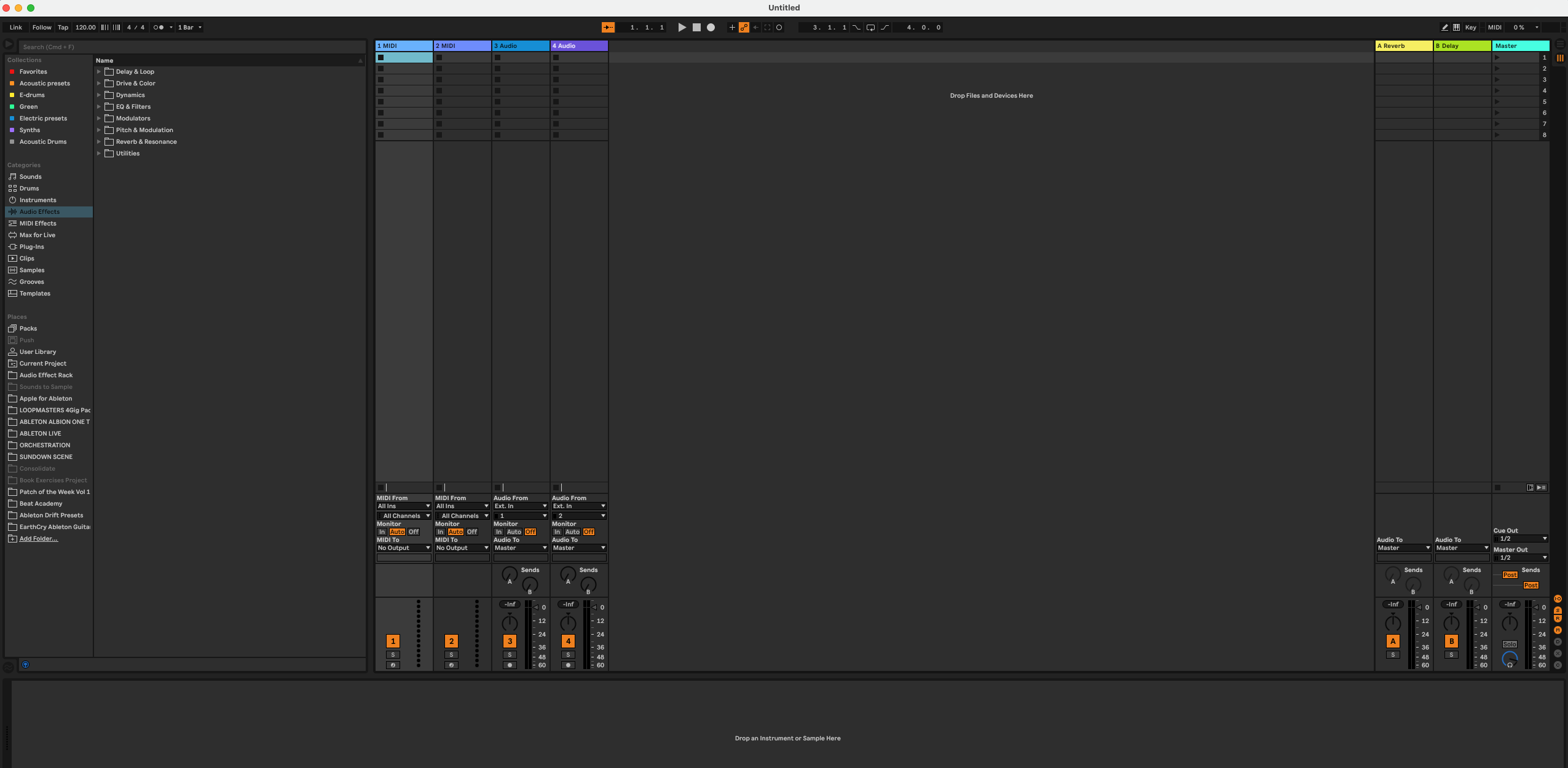Expand the EQ & Filters folder

98,107
